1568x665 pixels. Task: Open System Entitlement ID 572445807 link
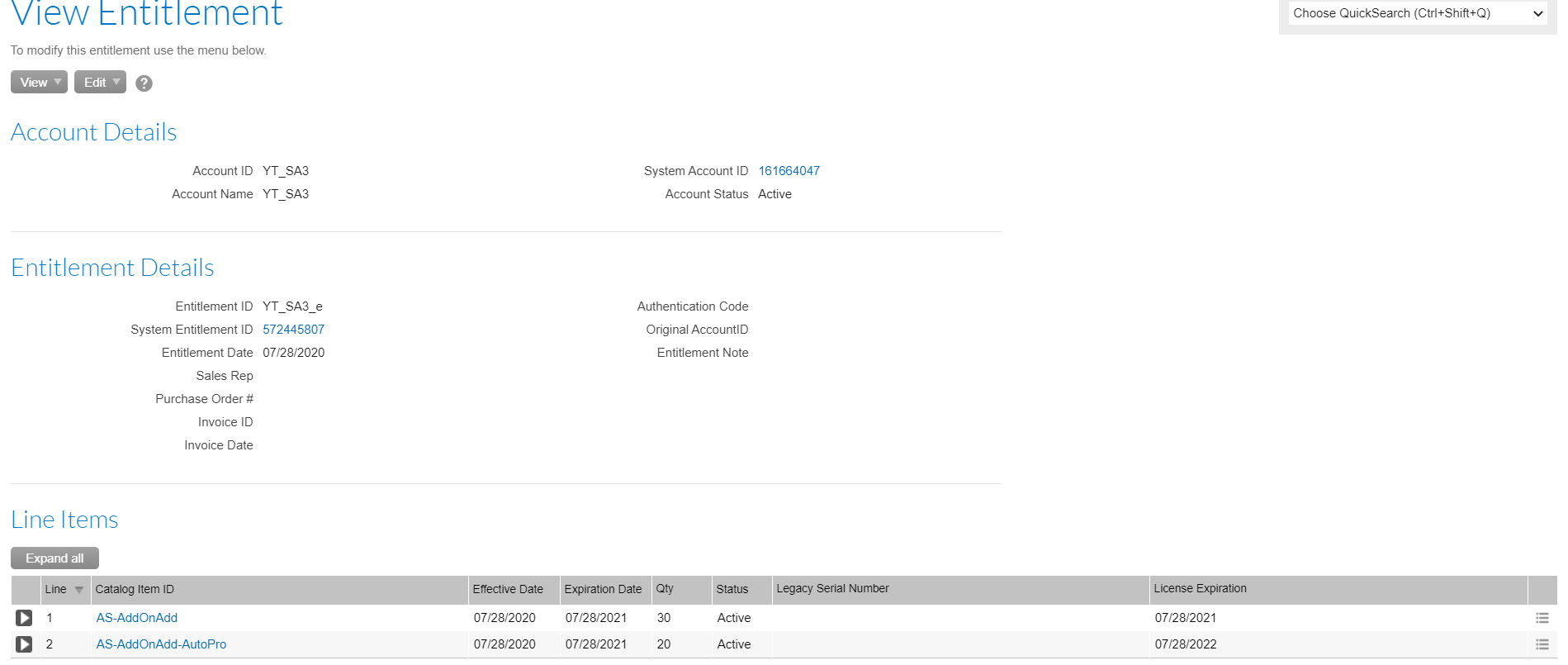[x=293, y=330]
